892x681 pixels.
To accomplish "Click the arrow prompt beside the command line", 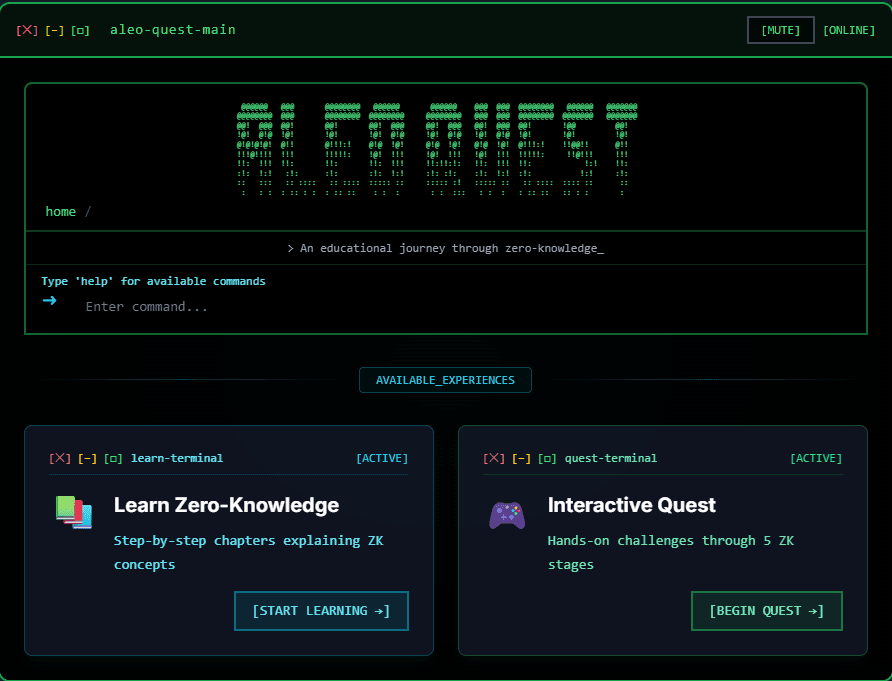I will point(51,300).
